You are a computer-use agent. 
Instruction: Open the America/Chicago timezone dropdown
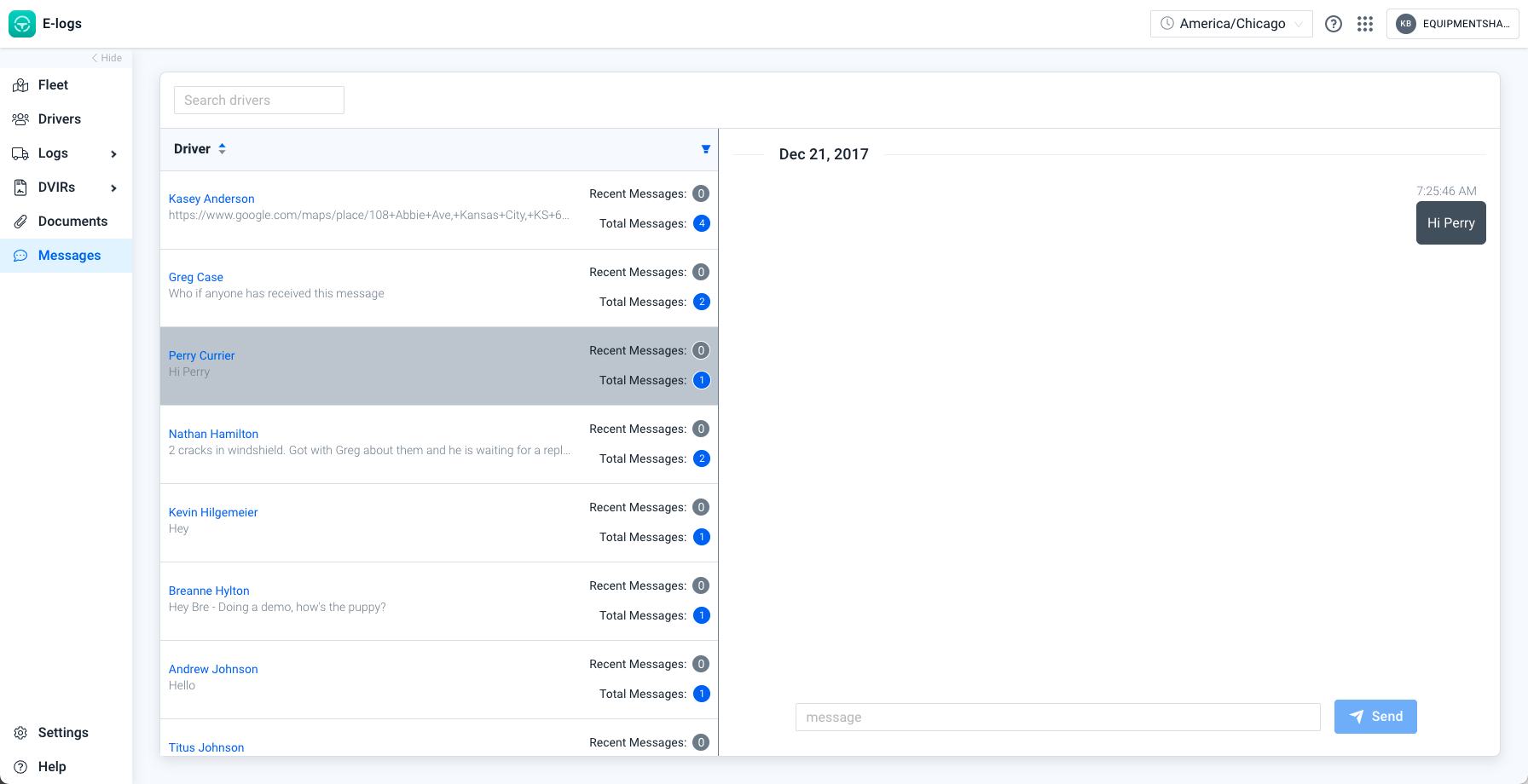coord(1231,23)
